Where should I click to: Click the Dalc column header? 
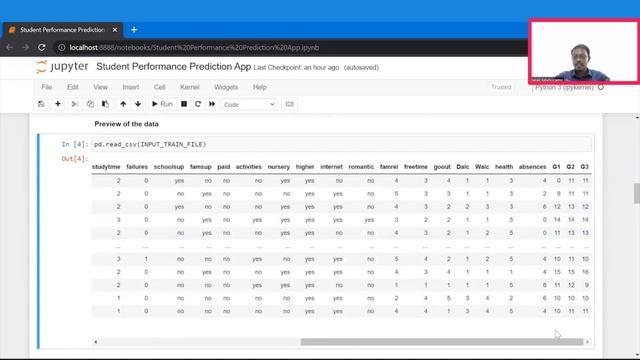(x=462, y=167)
